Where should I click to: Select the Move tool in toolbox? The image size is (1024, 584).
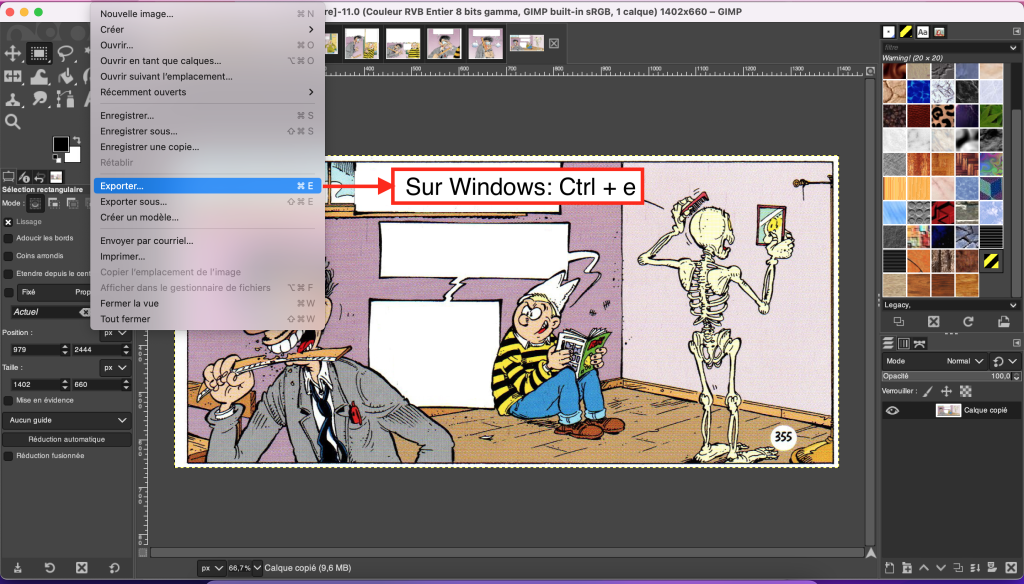point(13,53)
